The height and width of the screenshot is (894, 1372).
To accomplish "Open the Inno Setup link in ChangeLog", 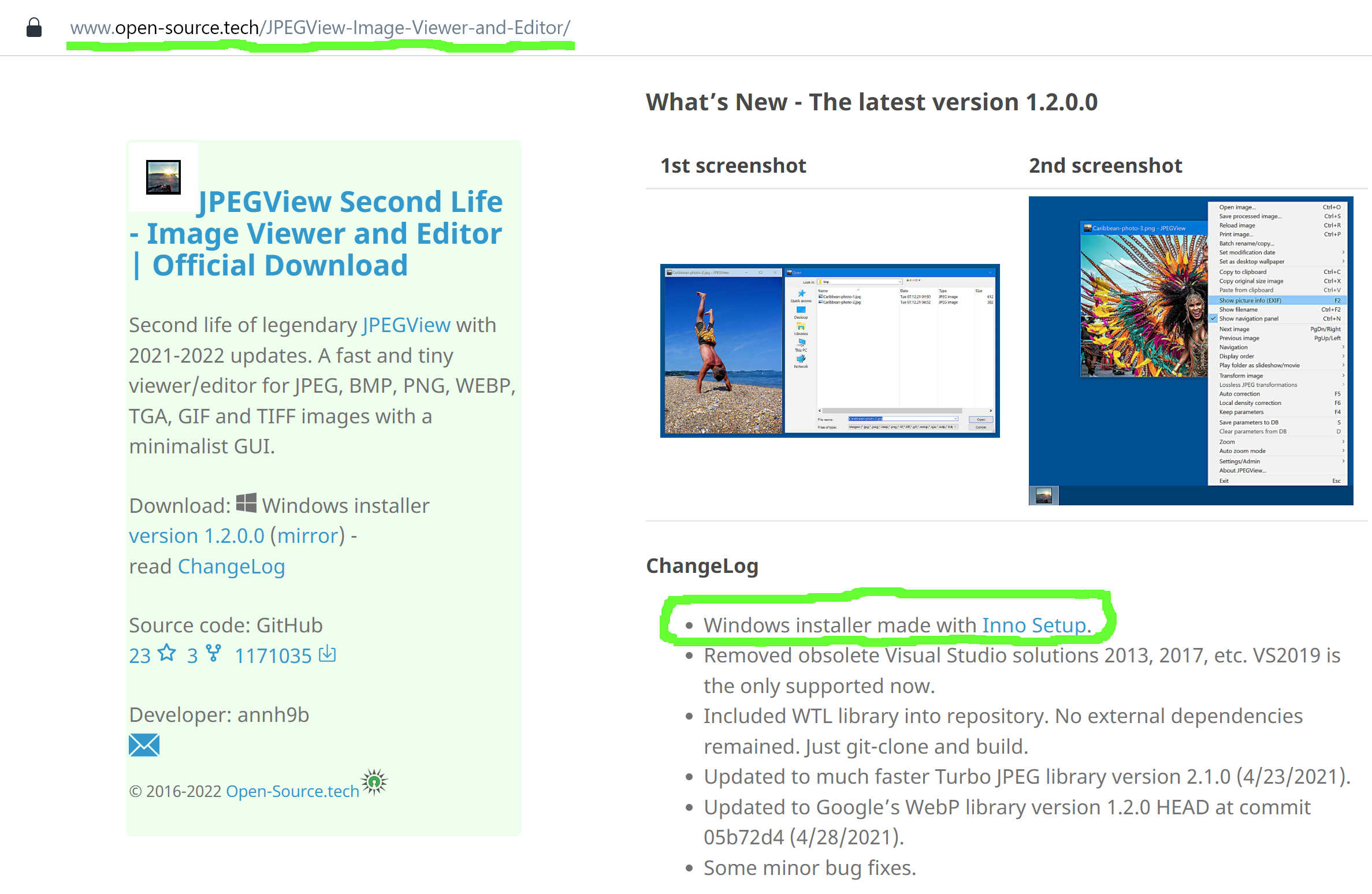I will 1033,625.
